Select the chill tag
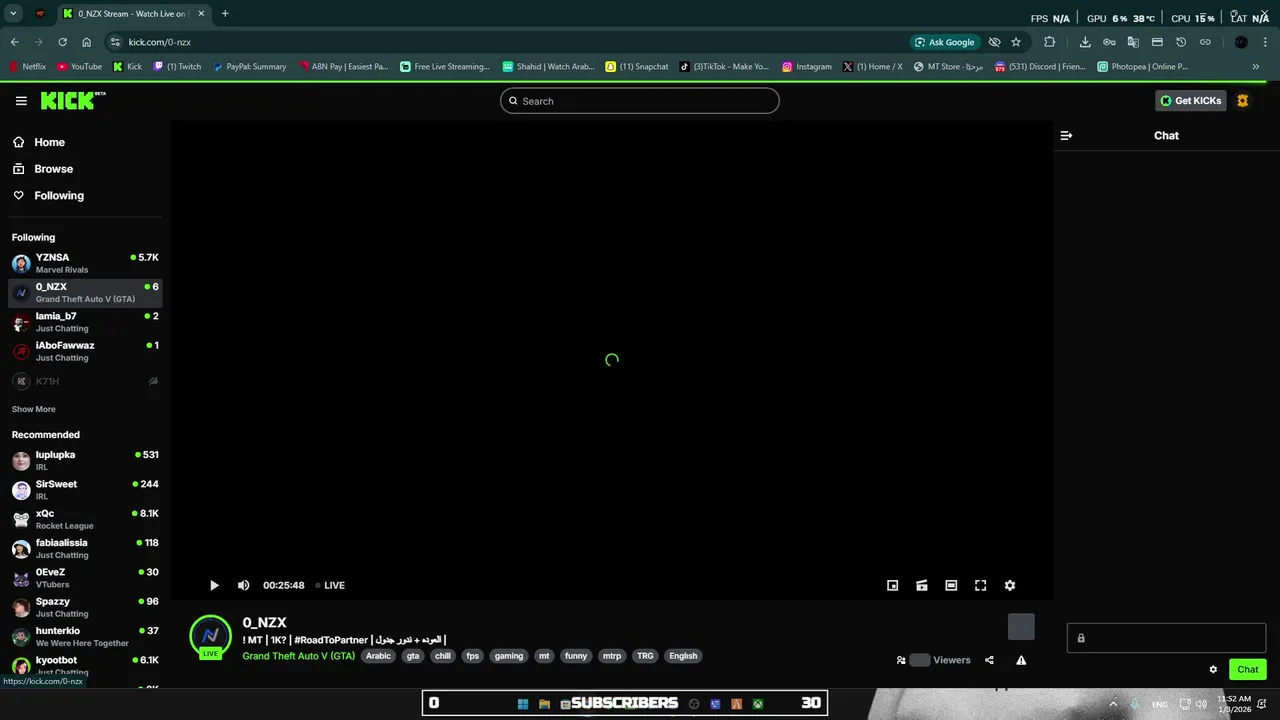The width and height of the screenshot is (1280, 720). (443, 656)
